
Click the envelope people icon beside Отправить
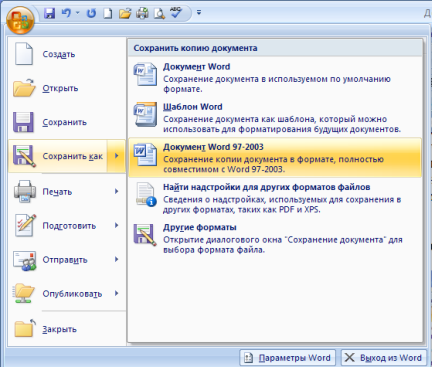pos(24,260)
